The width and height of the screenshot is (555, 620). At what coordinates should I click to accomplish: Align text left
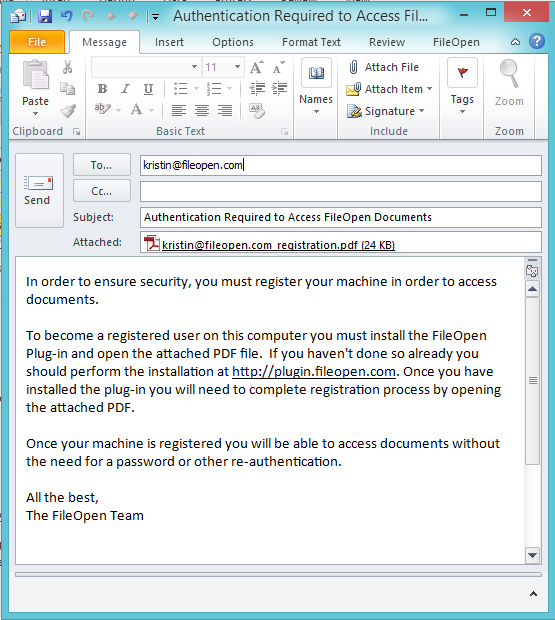coord(179,110)
